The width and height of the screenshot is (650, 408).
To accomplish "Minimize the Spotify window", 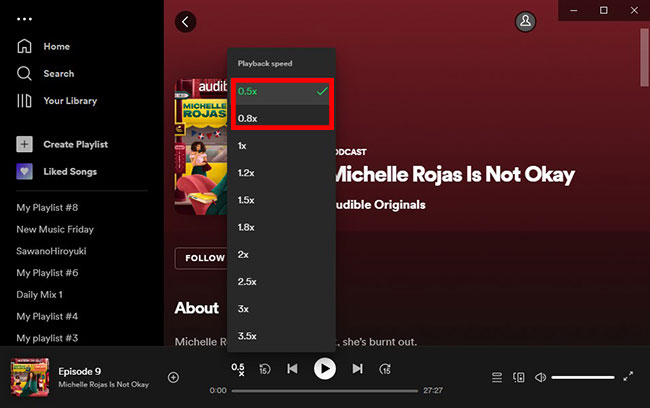I will click(574, 10).
